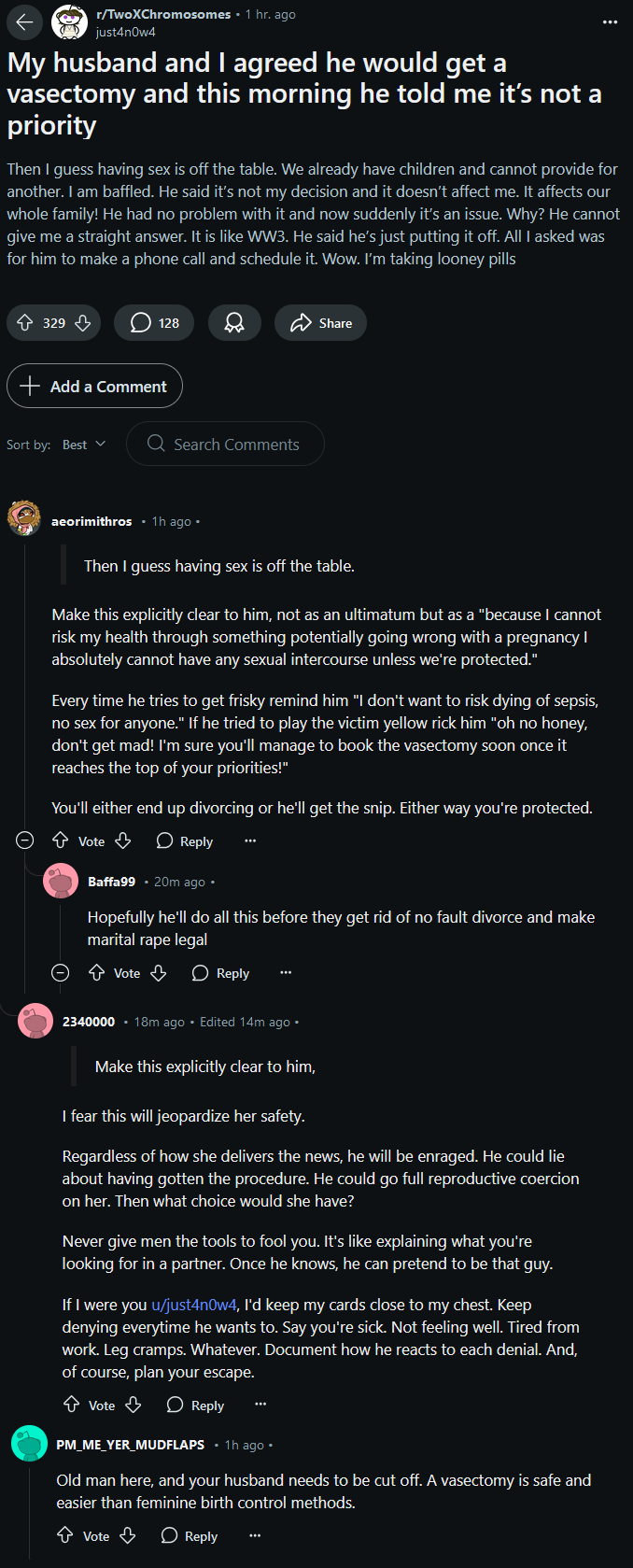Viewport: 633px width, 1568px height.
Task: Click the award icon on post
Action: (234, 323)
